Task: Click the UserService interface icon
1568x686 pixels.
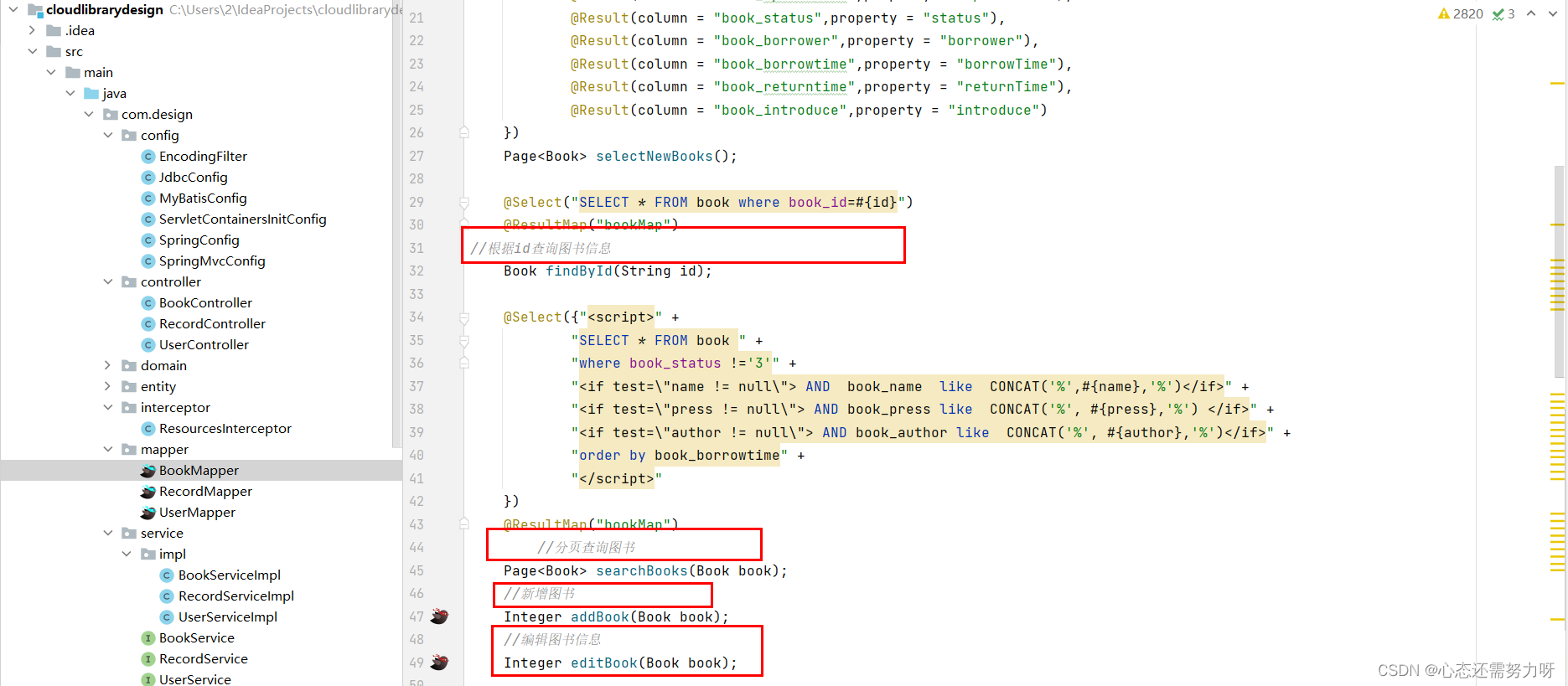Action: pyautogui.click(x=148, y=679)
